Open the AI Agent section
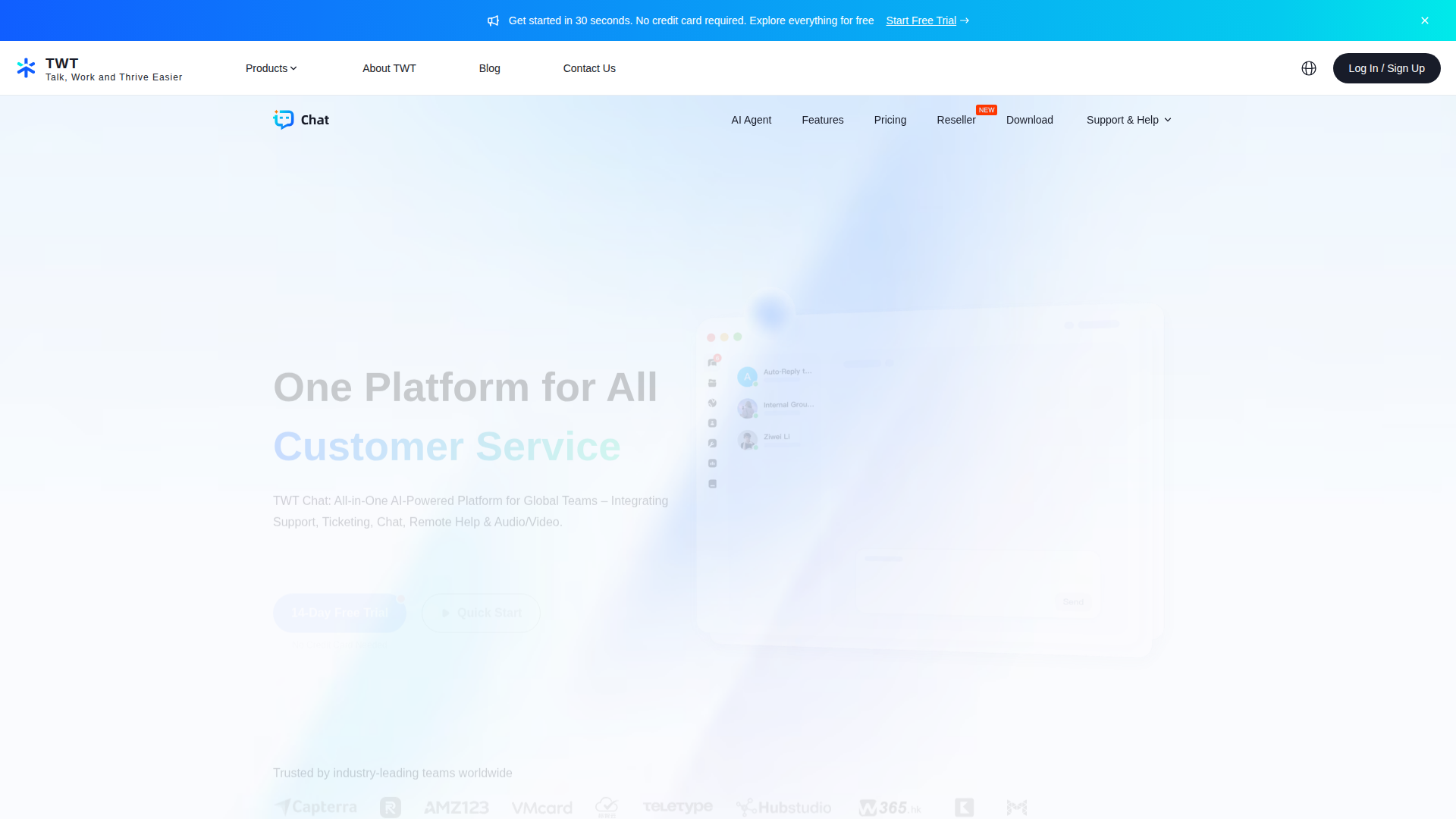 pos(751,120)
